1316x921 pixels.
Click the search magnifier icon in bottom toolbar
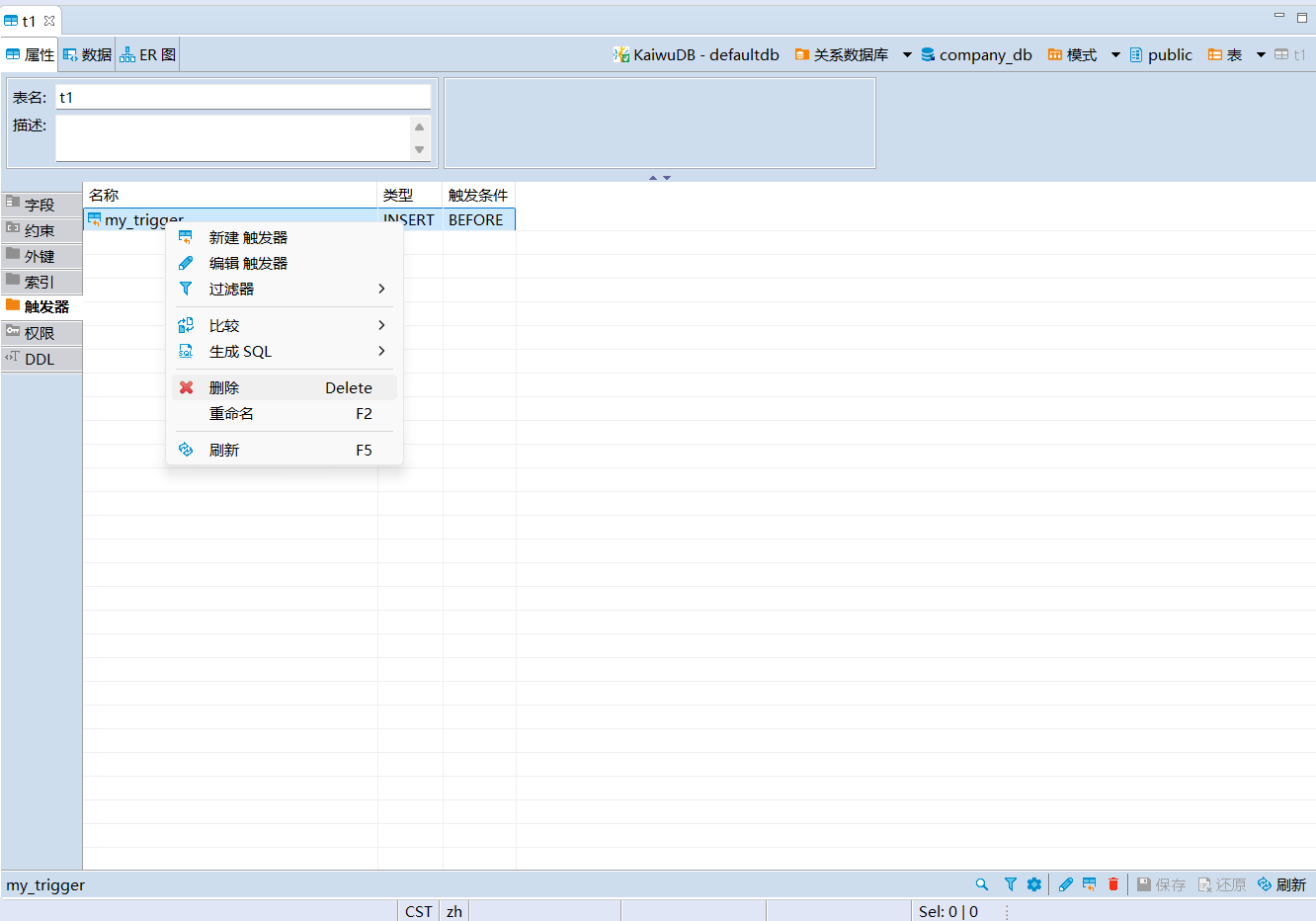(x=981, y=884)
